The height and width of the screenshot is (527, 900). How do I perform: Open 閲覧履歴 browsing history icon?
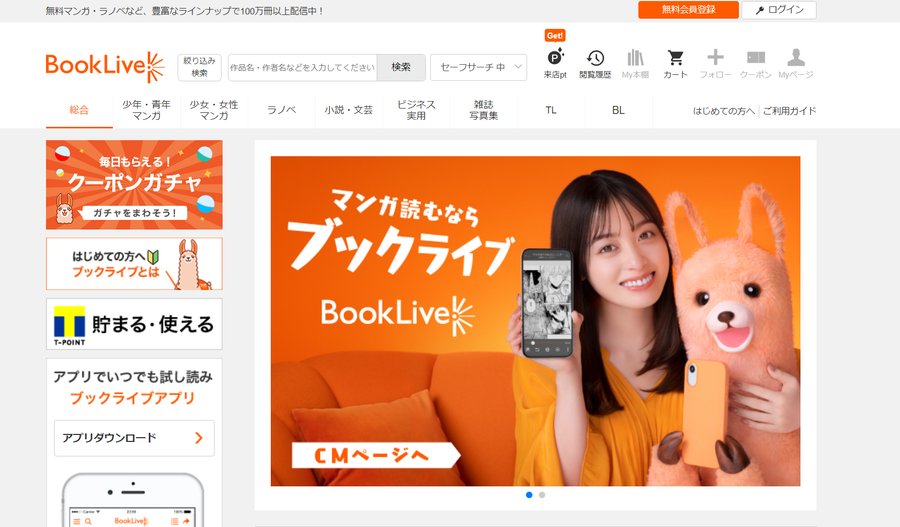coord(595,63)
